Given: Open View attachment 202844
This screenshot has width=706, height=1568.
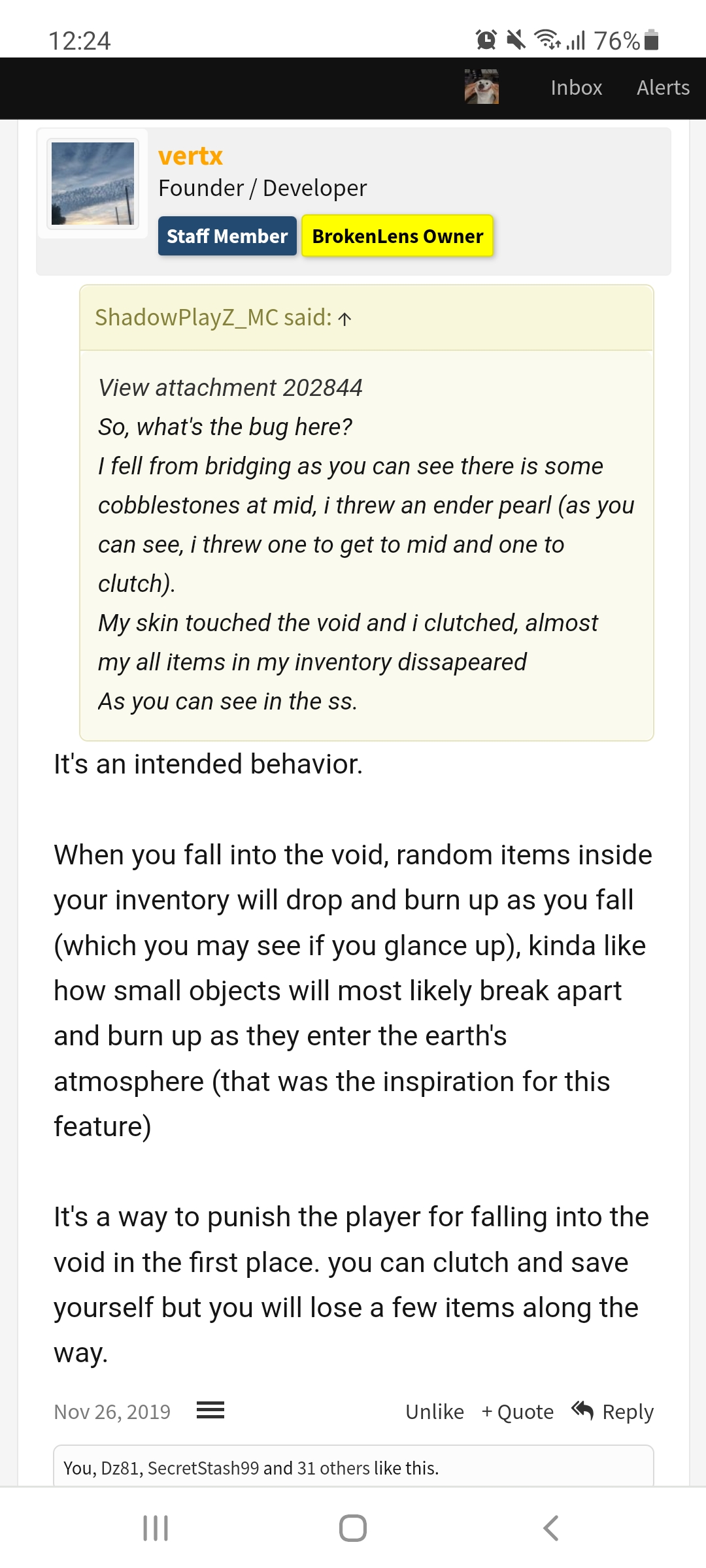Looking at the screenshot, I should click(x=230, y=387).
